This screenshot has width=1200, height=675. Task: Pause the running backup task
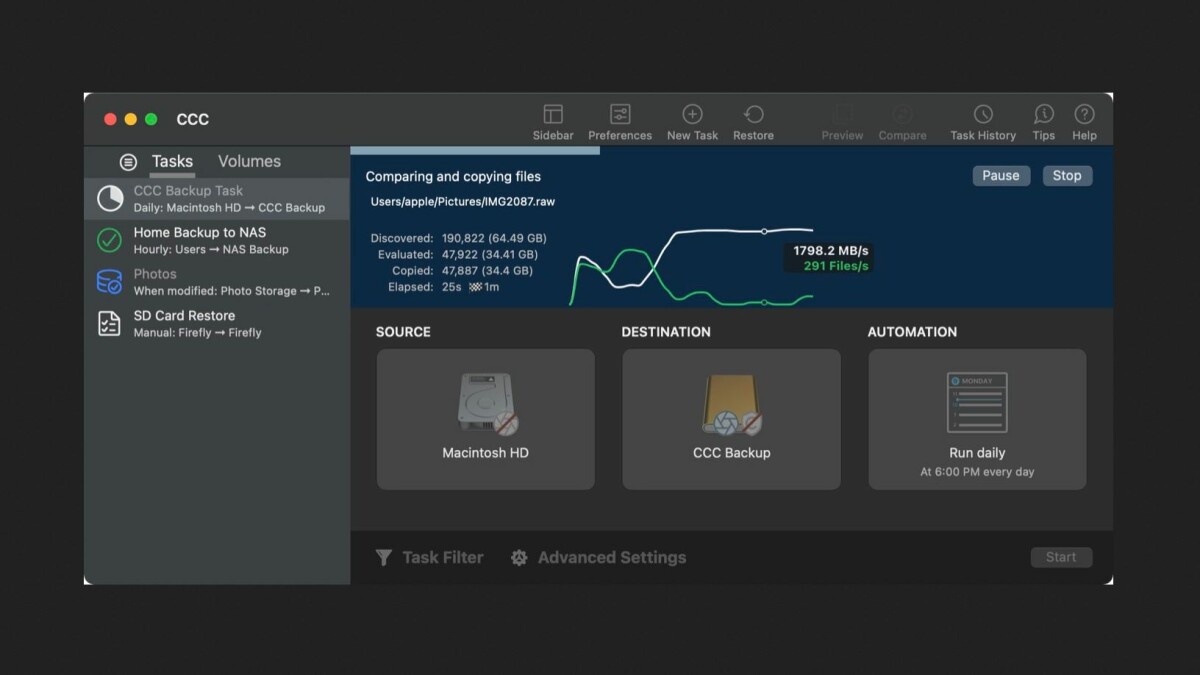click(1000, 175)
